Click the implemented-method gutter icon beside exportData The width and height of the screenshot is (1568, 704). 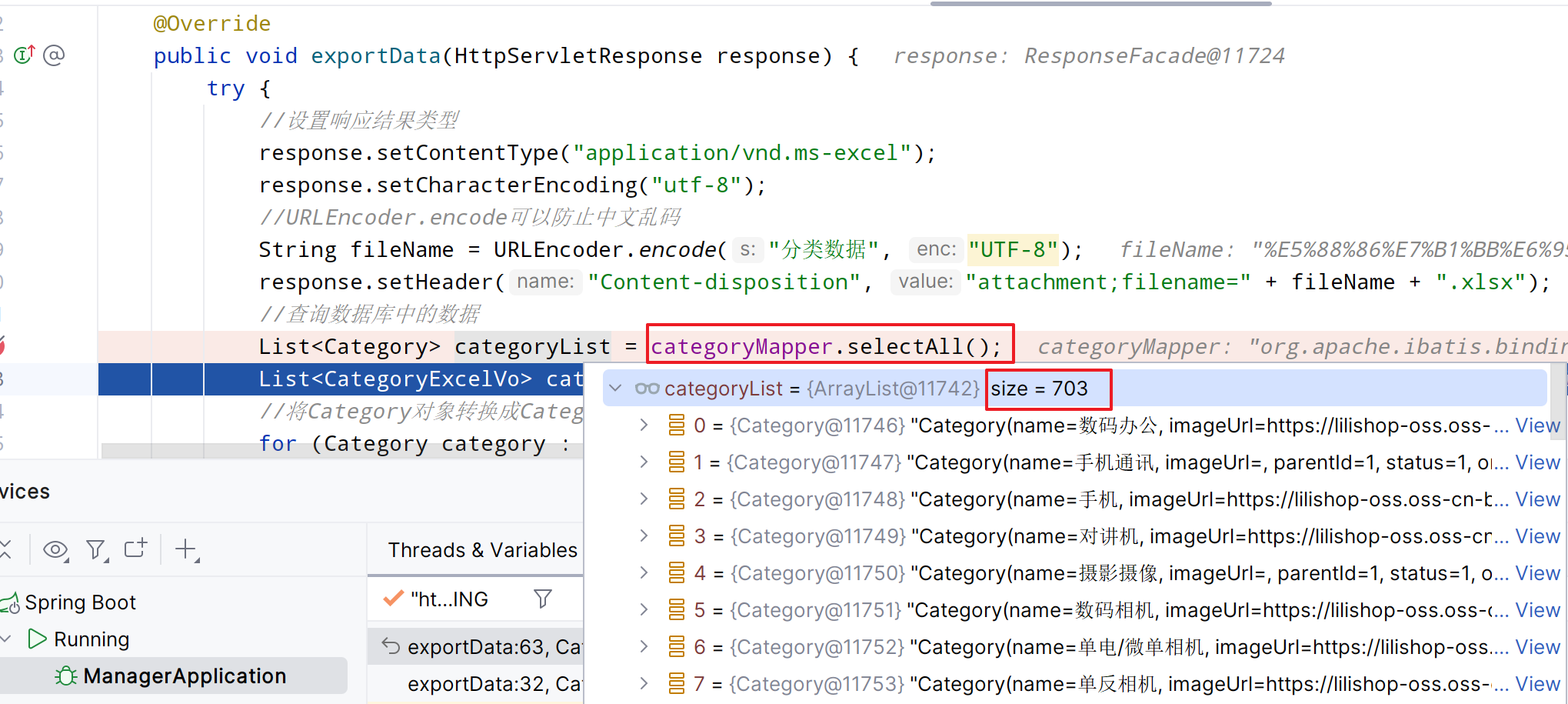coord(25,55)
